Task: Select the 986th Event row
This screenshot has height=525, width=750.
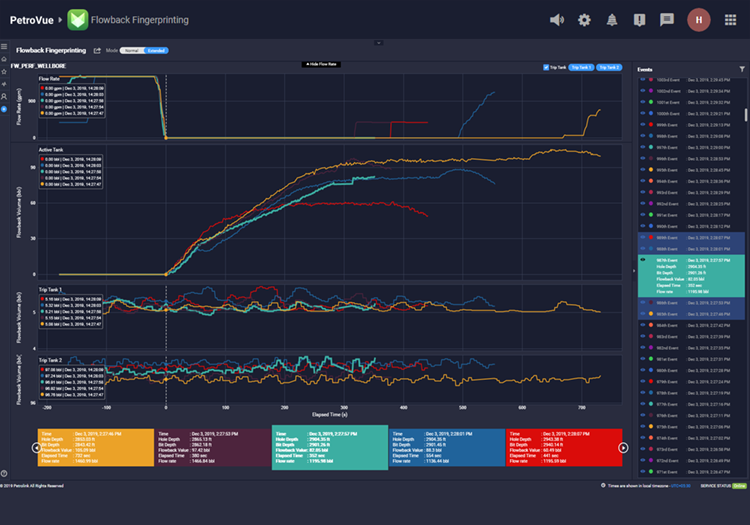Action: [691, 303]
